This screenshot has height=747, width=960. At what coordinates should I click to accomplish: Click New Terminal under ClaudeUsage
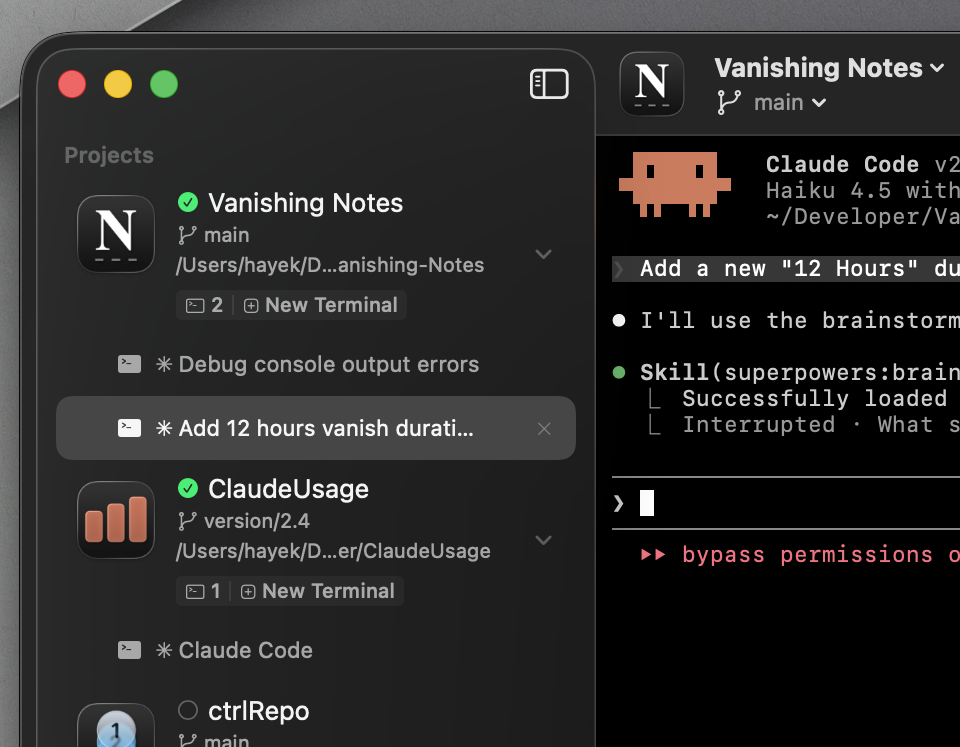point(318,591)
